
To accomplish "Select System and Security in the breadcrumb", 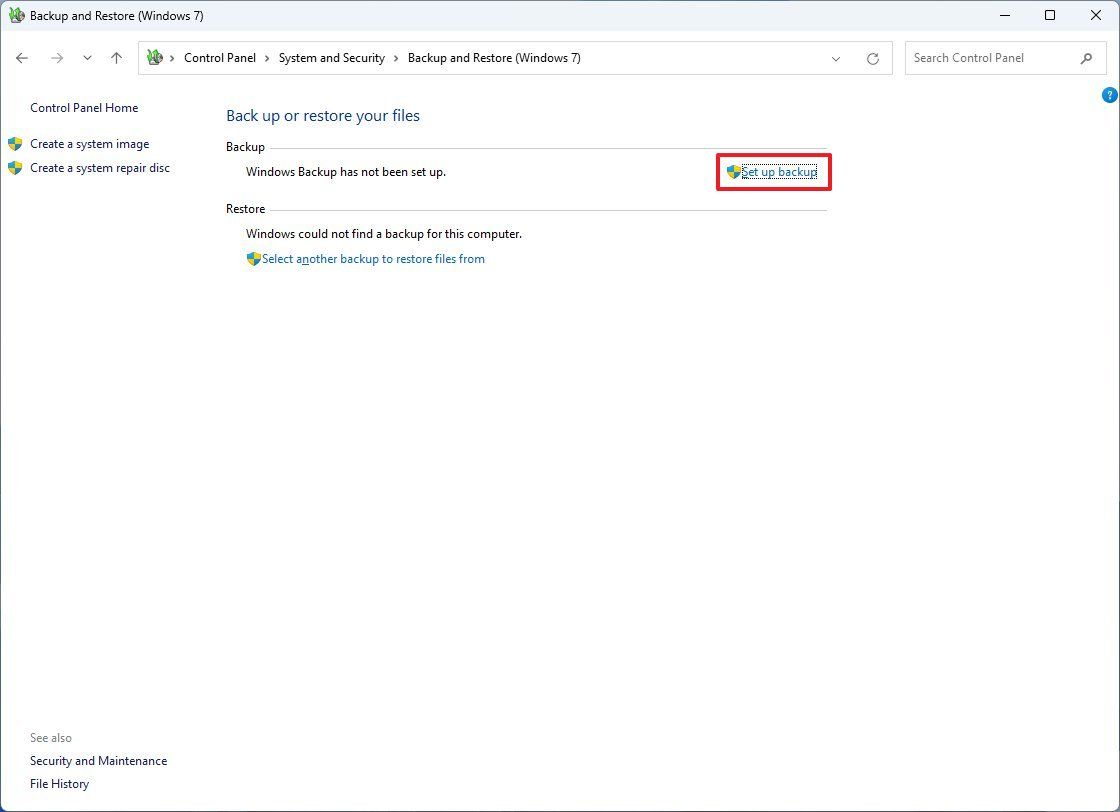I will click(x=331, y=58).
